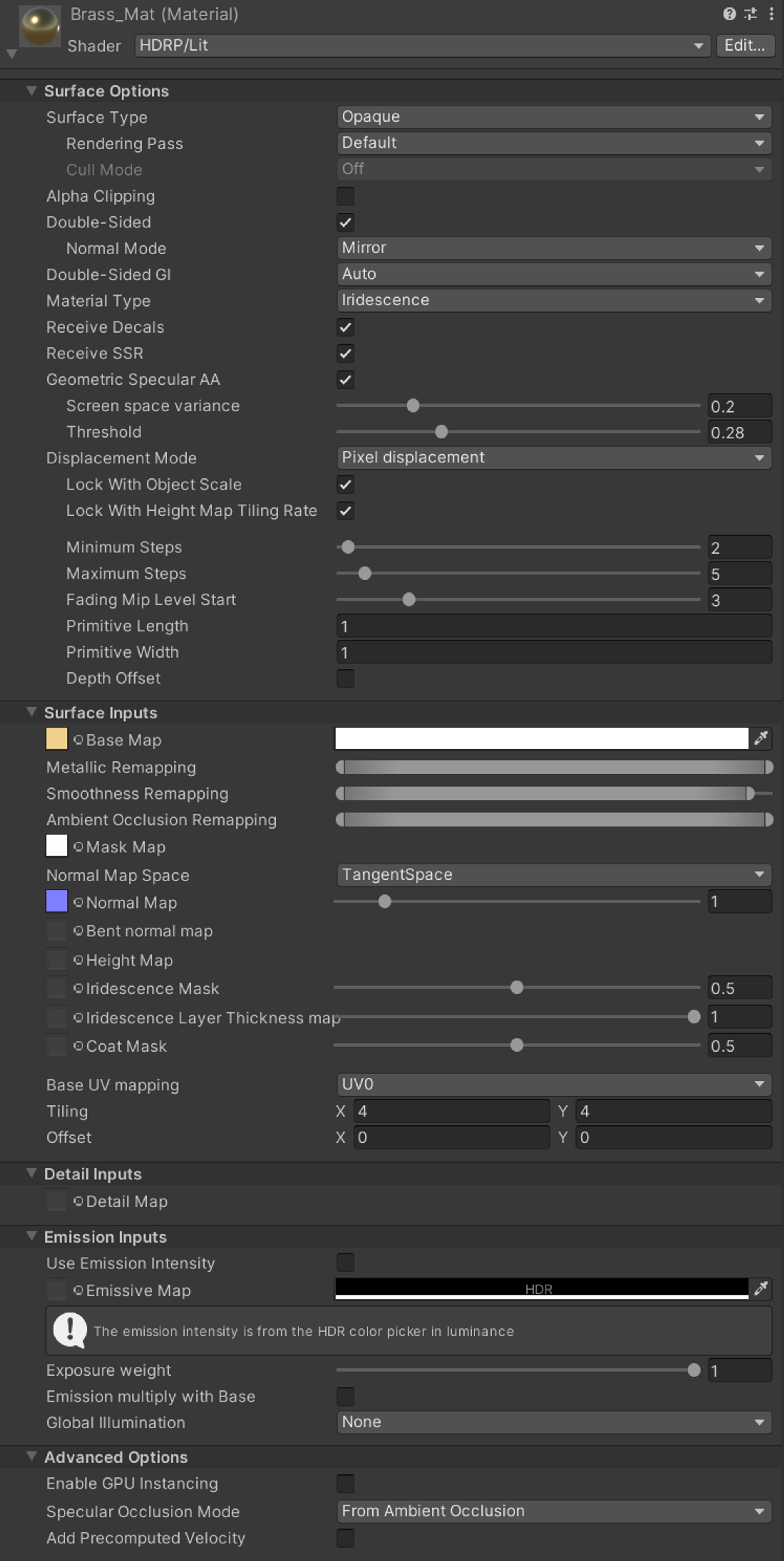Disable the Receive Decals checkbox
Screen dimensions: 784x1561
345,327
